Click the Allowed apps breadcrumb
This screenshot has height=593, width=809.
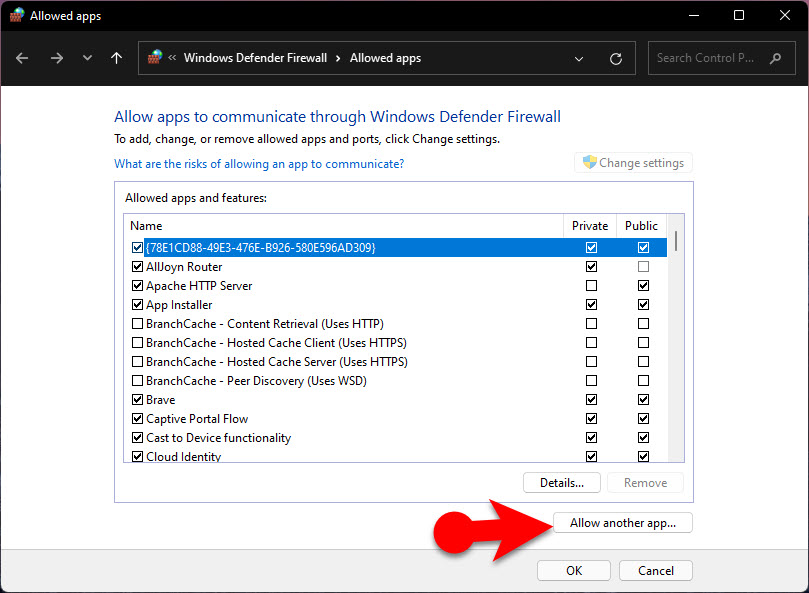385,58
